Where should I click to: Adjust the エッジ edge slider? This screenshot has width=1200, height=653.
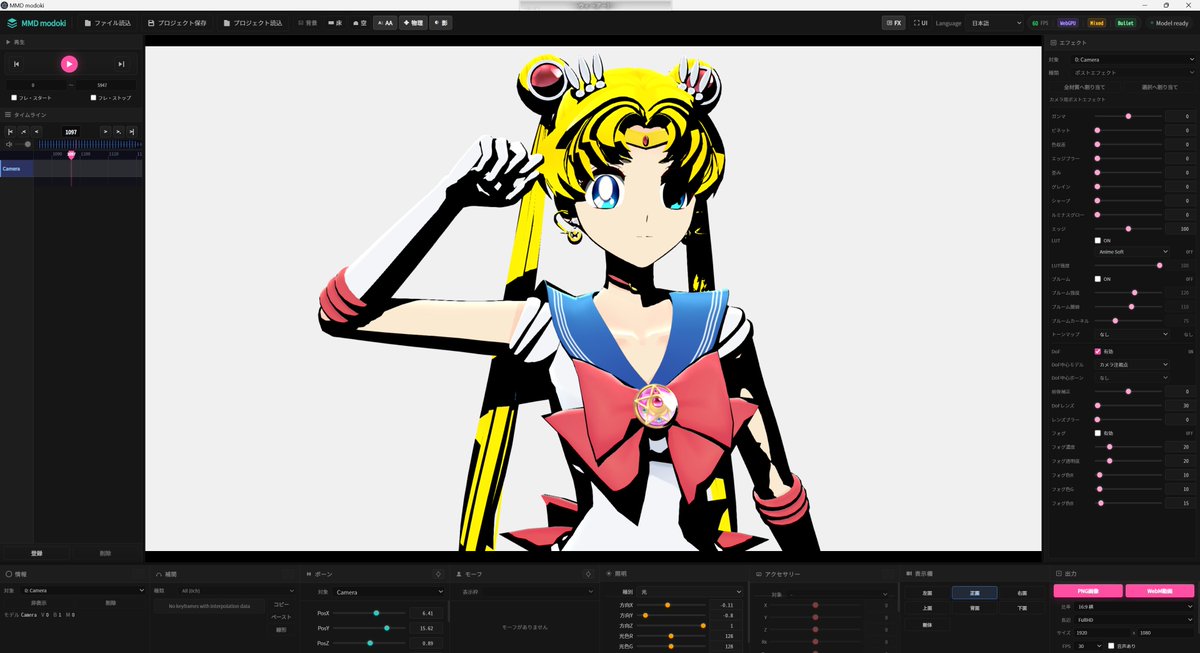pos(1126,229)
